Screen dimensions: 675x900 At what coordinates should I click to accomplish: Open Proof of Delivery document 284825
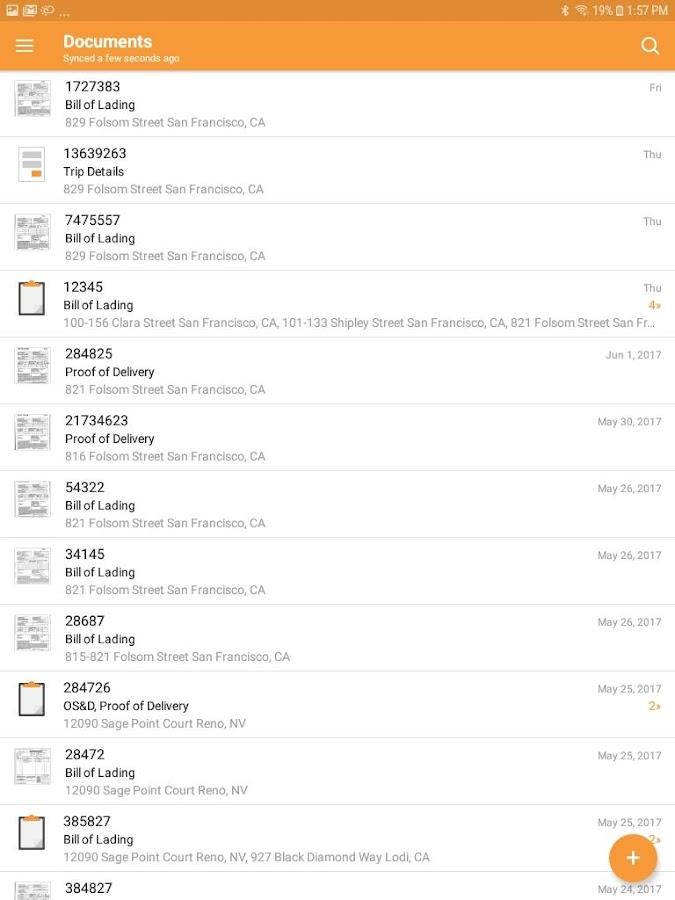click(338, 371)
